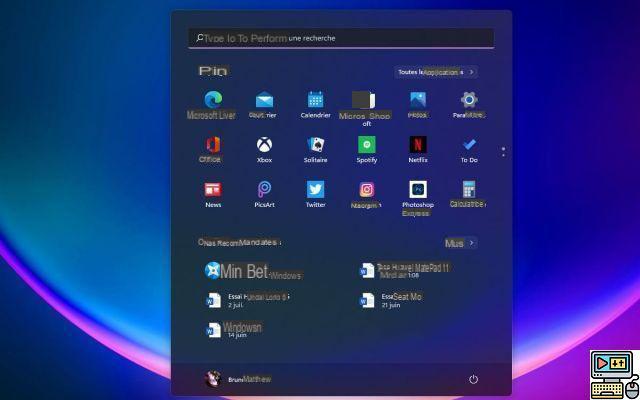Open the Calculator app icon
This screenshot has height=400, width=640.
(469, 189)
